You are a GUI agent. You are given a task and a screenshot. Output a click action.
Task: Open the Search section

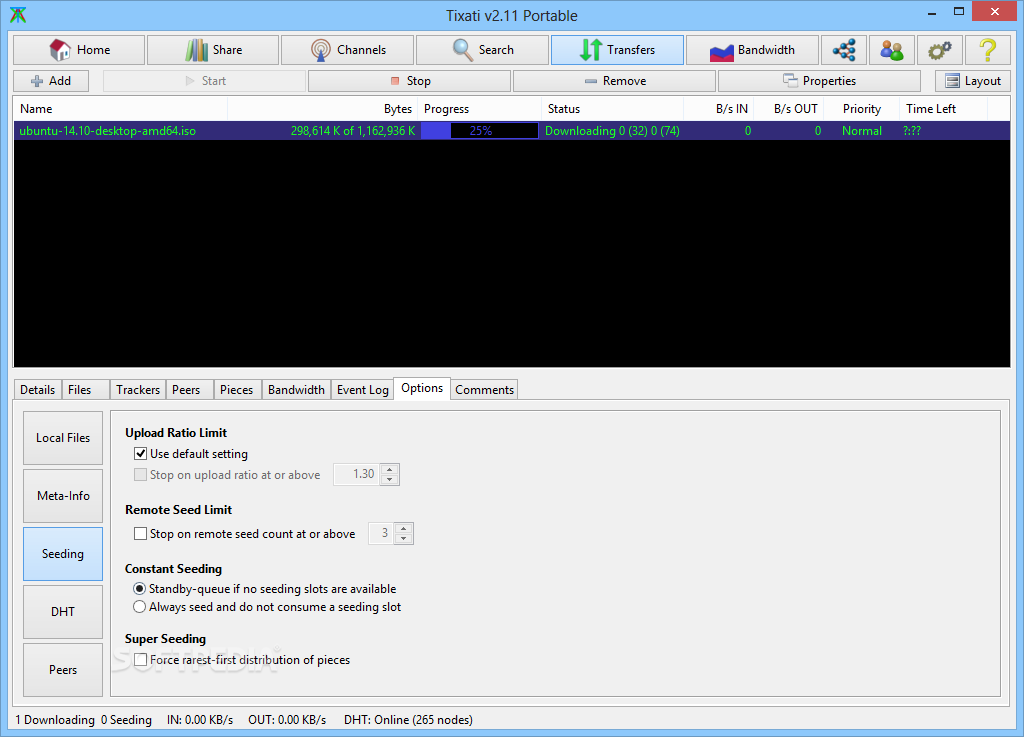(482, 50)
